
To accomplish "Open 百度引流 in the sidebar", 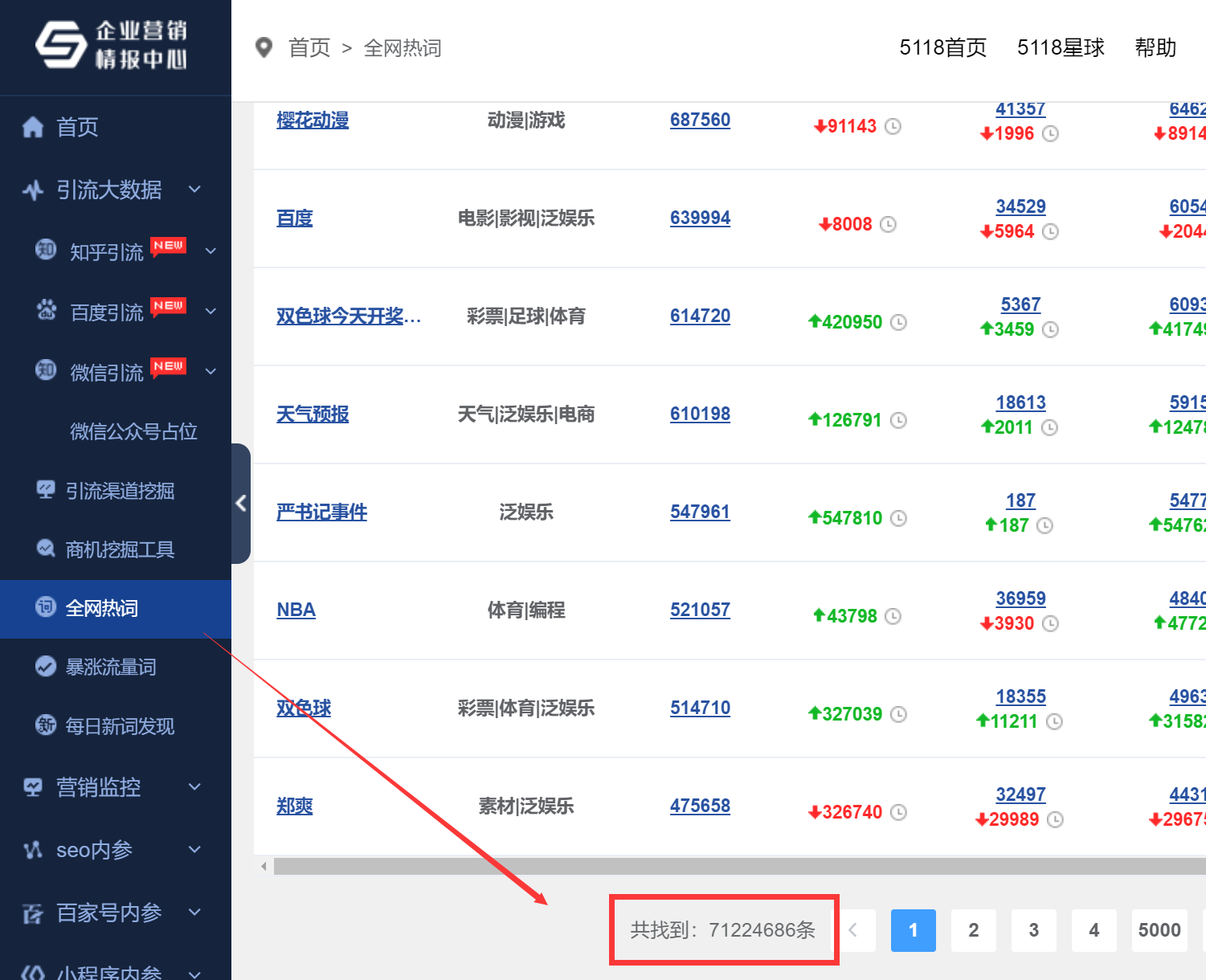I will (x=107, y=311).
